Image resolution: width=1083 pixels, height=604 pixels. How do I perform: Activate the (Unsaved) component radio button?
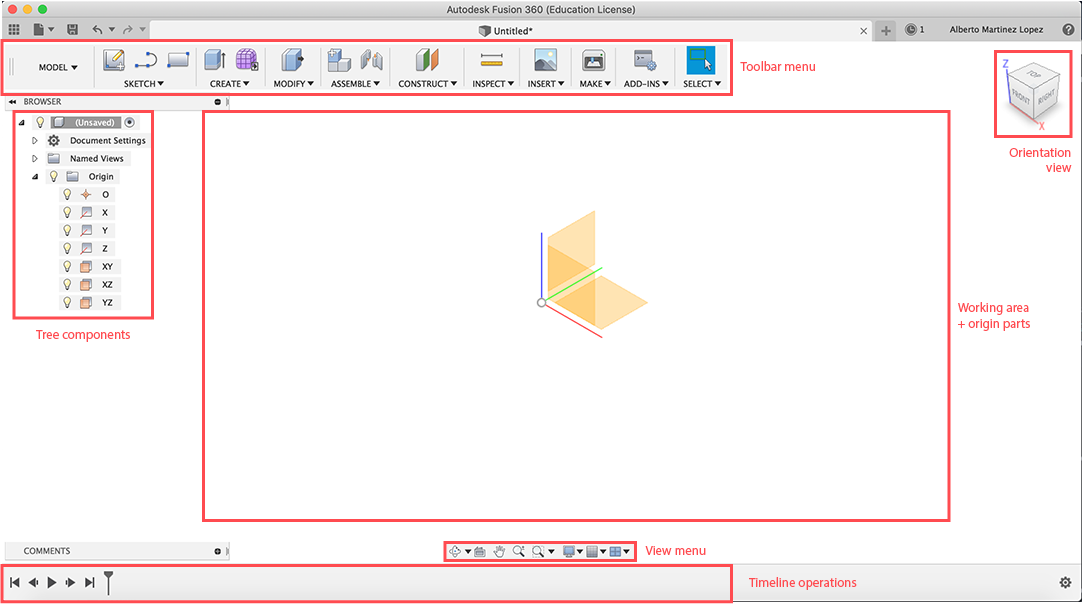[x=129, y=122]
